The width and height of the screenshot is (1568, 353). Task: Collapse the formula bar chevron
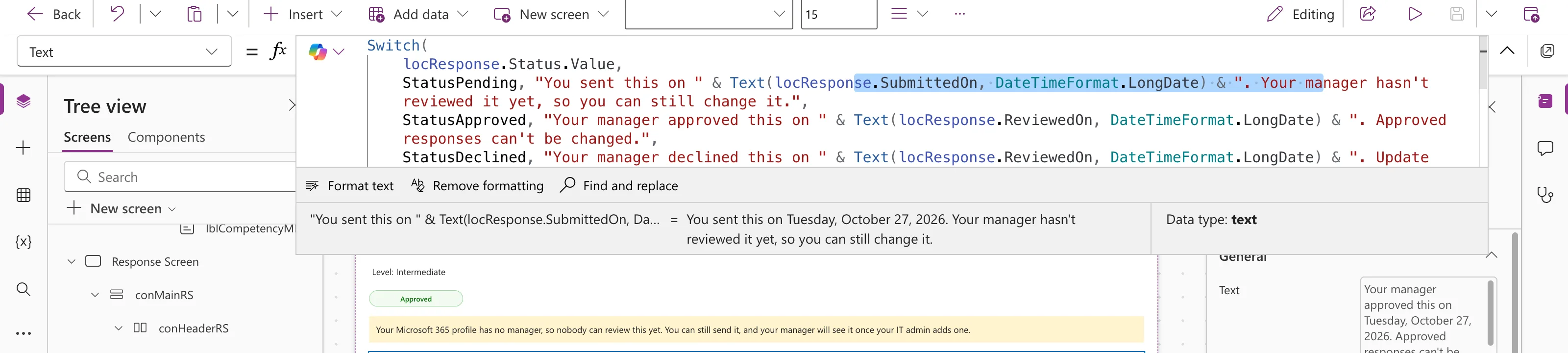(x=1507, y=50)
